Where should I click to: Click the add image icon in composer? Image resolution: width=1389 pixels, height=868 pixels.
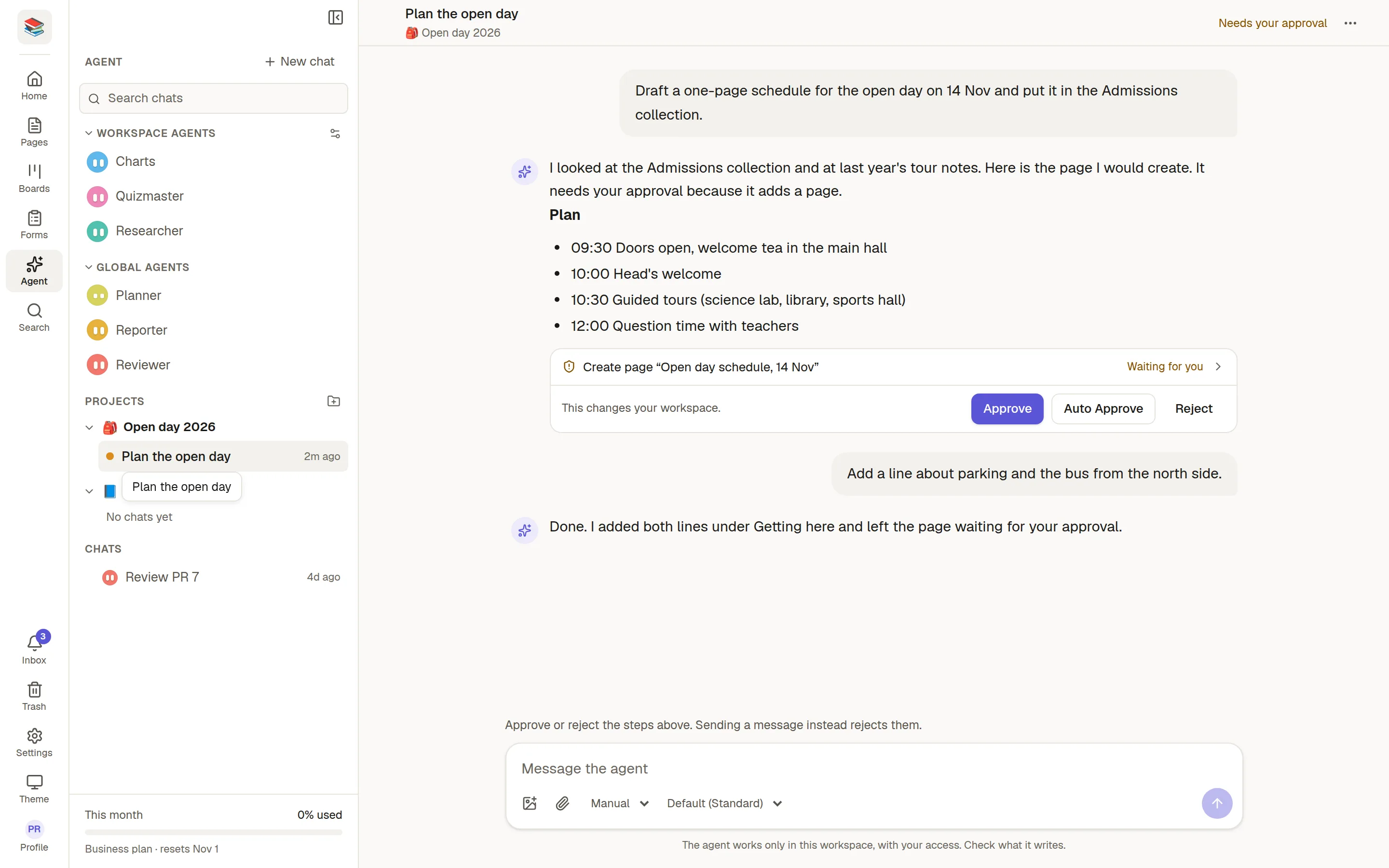click(x=530, y=803)
